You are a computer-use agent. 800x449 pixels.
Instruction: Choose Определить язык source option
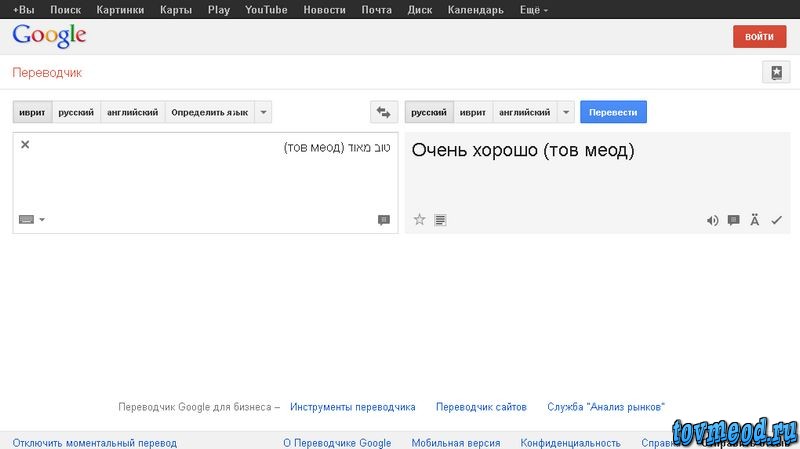click(x=210, y=112)
